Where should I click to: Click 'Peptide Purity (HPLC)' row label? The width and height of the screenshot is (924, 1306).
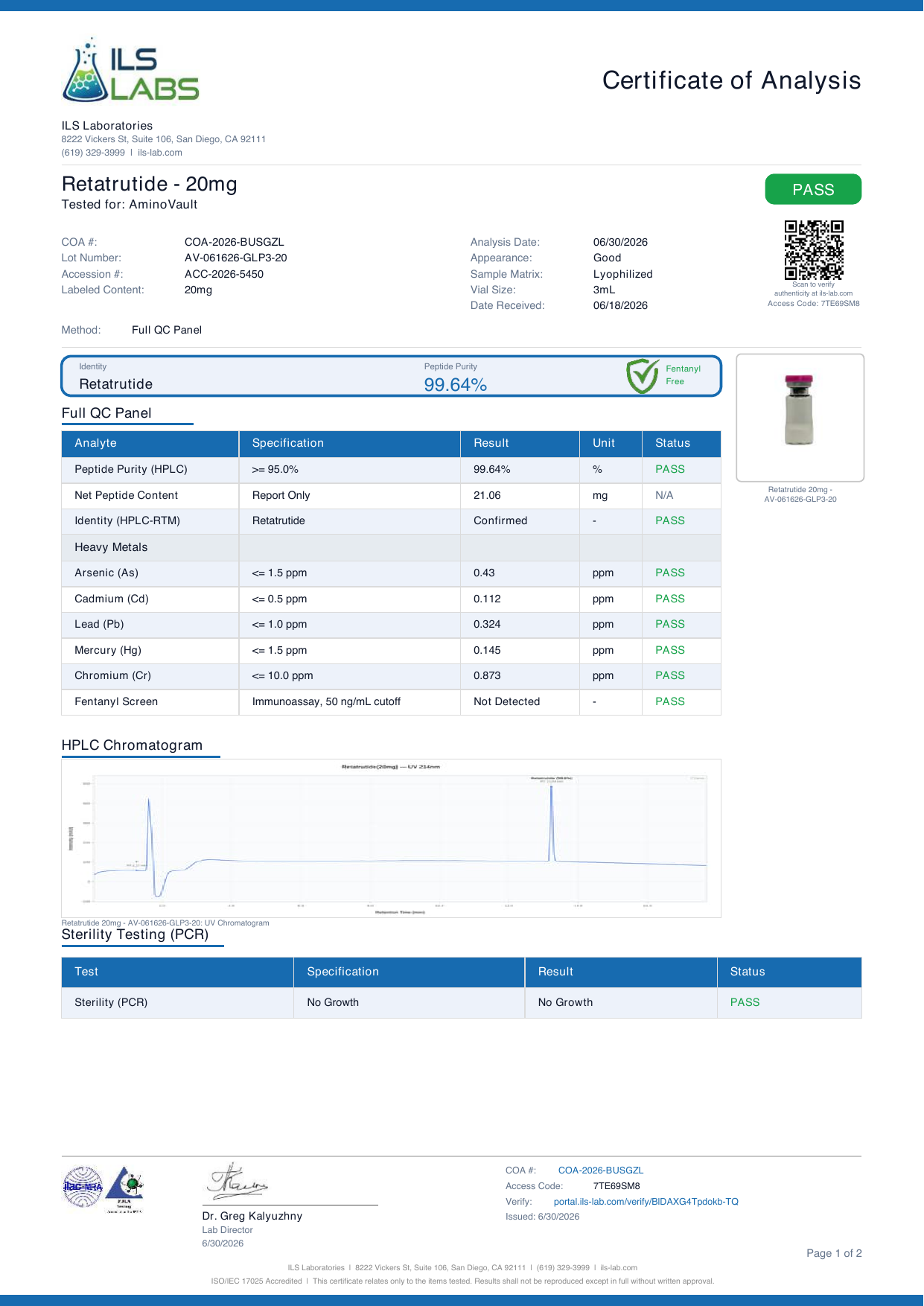[x=131, y=469]
